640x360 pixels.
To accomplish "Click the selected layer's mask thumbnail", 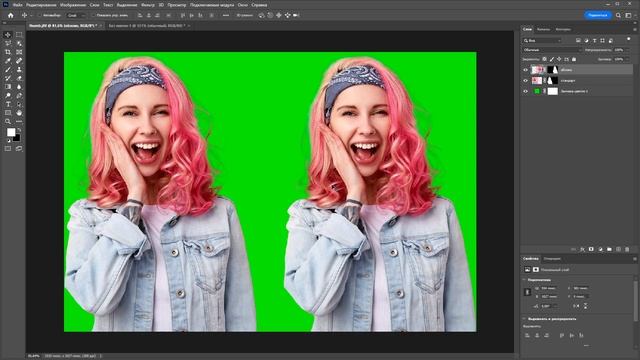I will click(552, 70).
